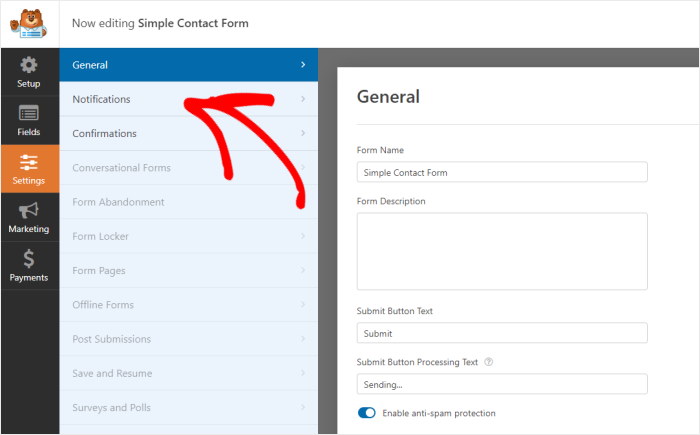Image resolution: width=700 pixels, height=435 pixels.
Task: Expand the Confirmations row chevron
Action: (303, 133)
